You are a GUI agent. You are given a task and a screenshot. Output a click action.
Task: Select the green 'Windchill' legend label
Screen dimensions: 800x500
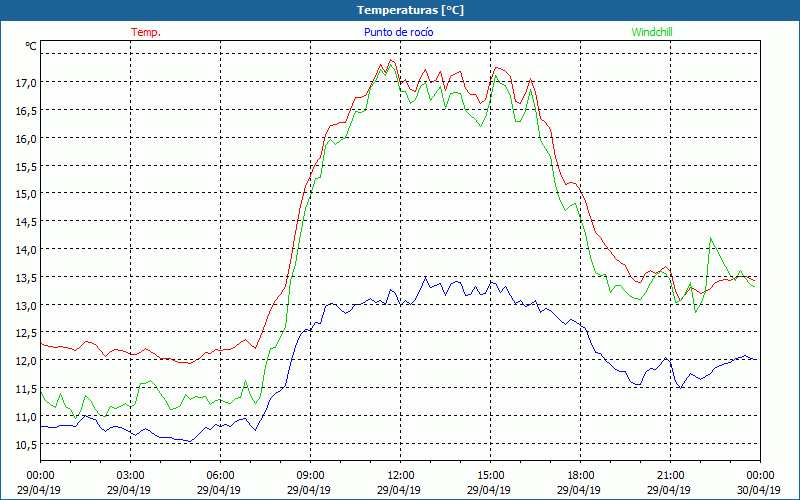652,32
